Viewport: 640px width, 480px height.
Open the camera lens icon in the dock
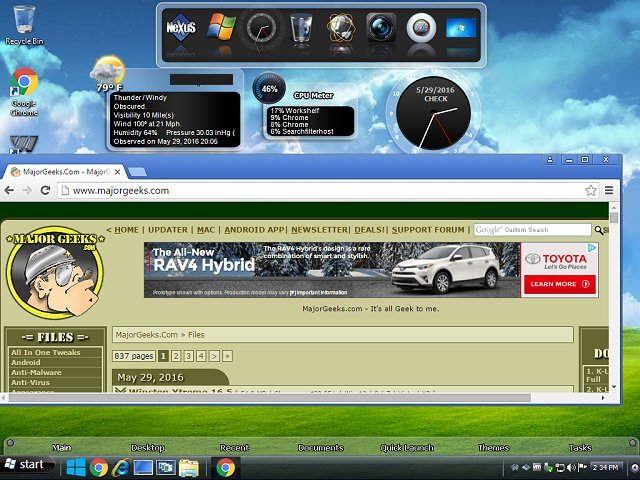tap(381, 28)
